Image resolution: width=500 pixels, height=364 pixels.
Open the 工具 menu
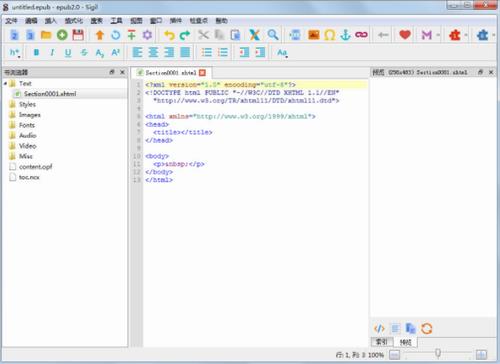pos(116,21)
